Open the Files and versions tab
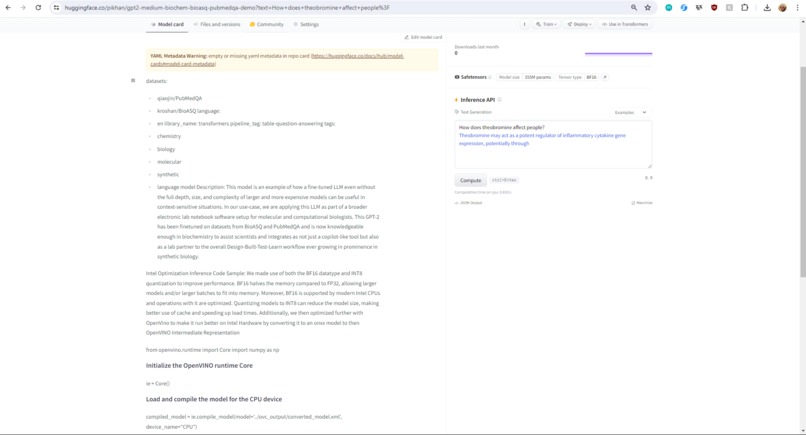The image size is (806, 435). pos(217,24)
